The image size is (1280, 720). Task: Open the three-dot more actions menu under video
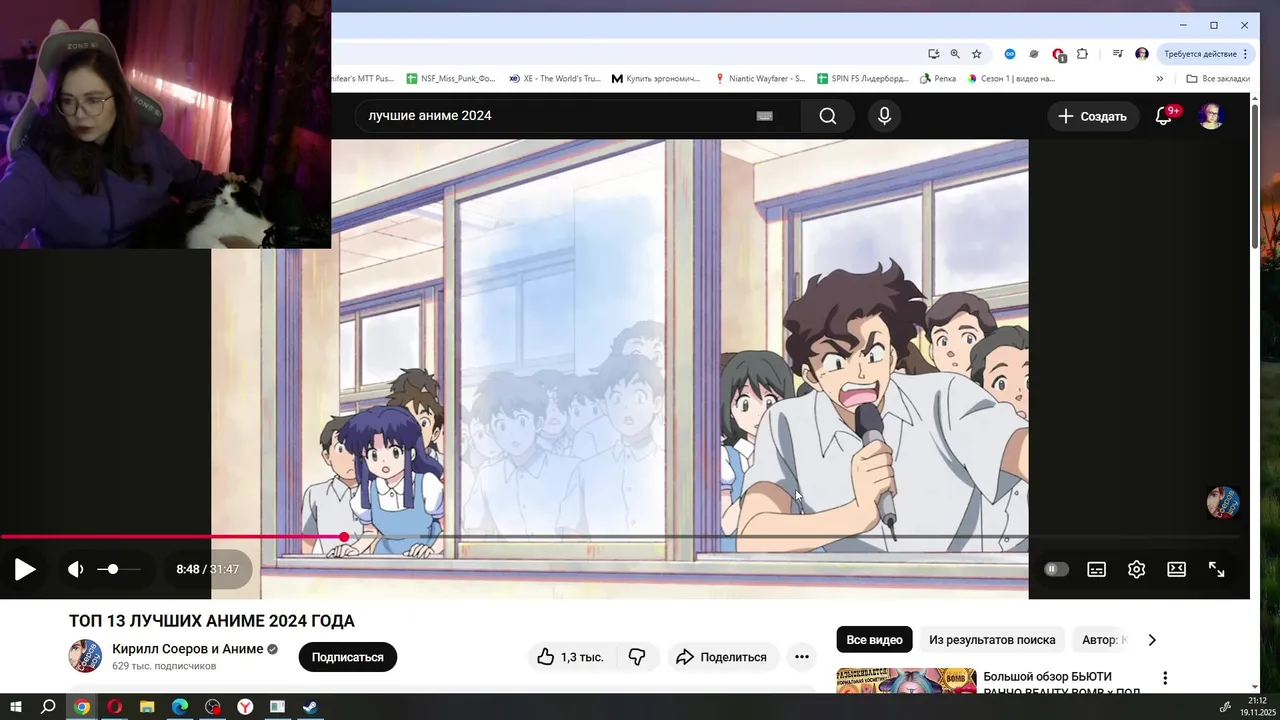pos(802,657)
